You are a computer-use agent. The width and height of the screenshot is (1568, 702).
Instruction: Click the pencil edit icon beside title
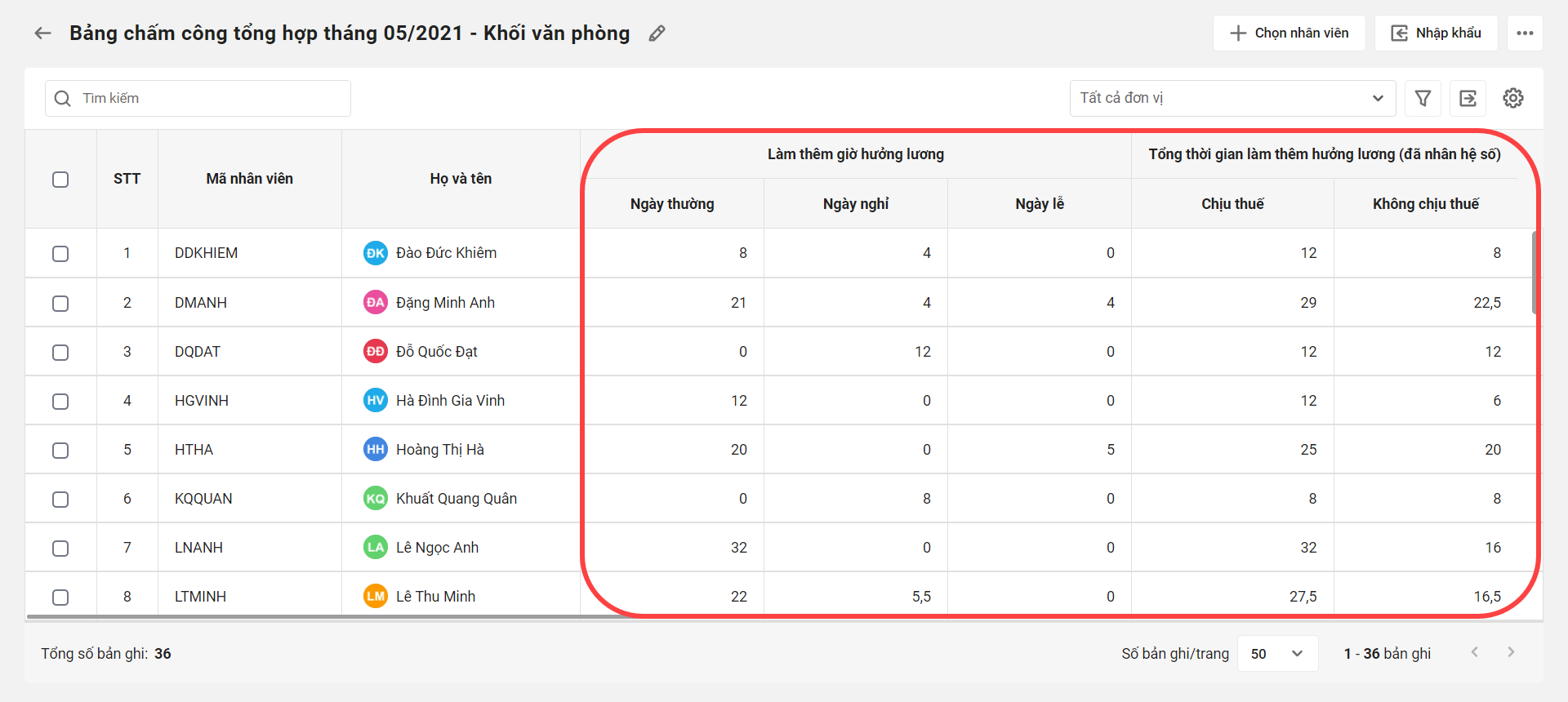click(657, 33)
